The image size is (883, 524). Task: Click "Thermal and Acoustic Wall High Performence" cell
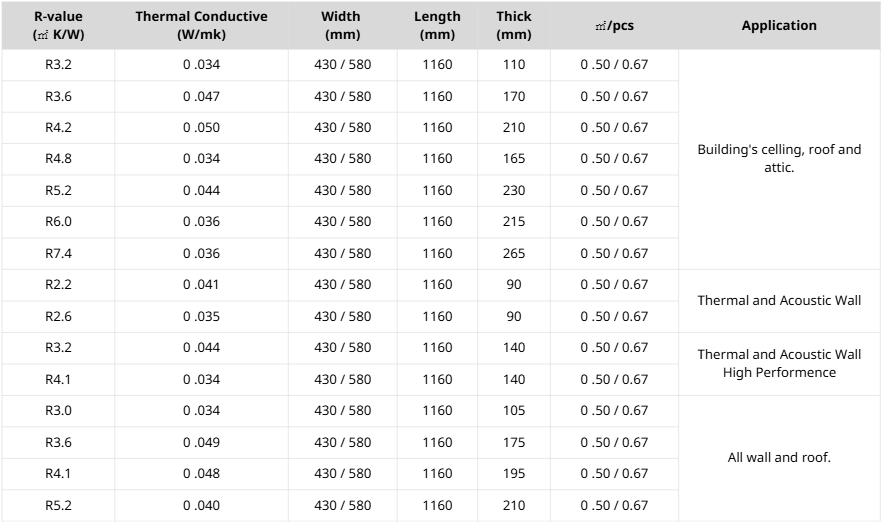(x=779, y=364)
